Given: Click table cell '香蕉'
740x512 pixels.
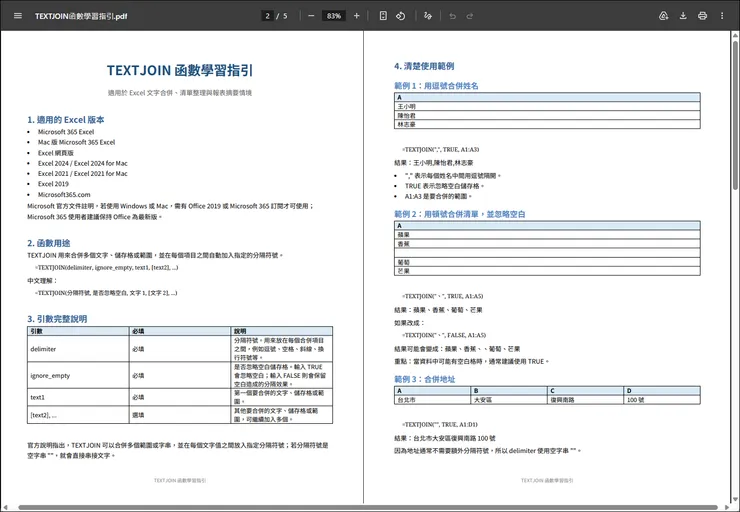Looking at the screenshot, I should [547, 244].
